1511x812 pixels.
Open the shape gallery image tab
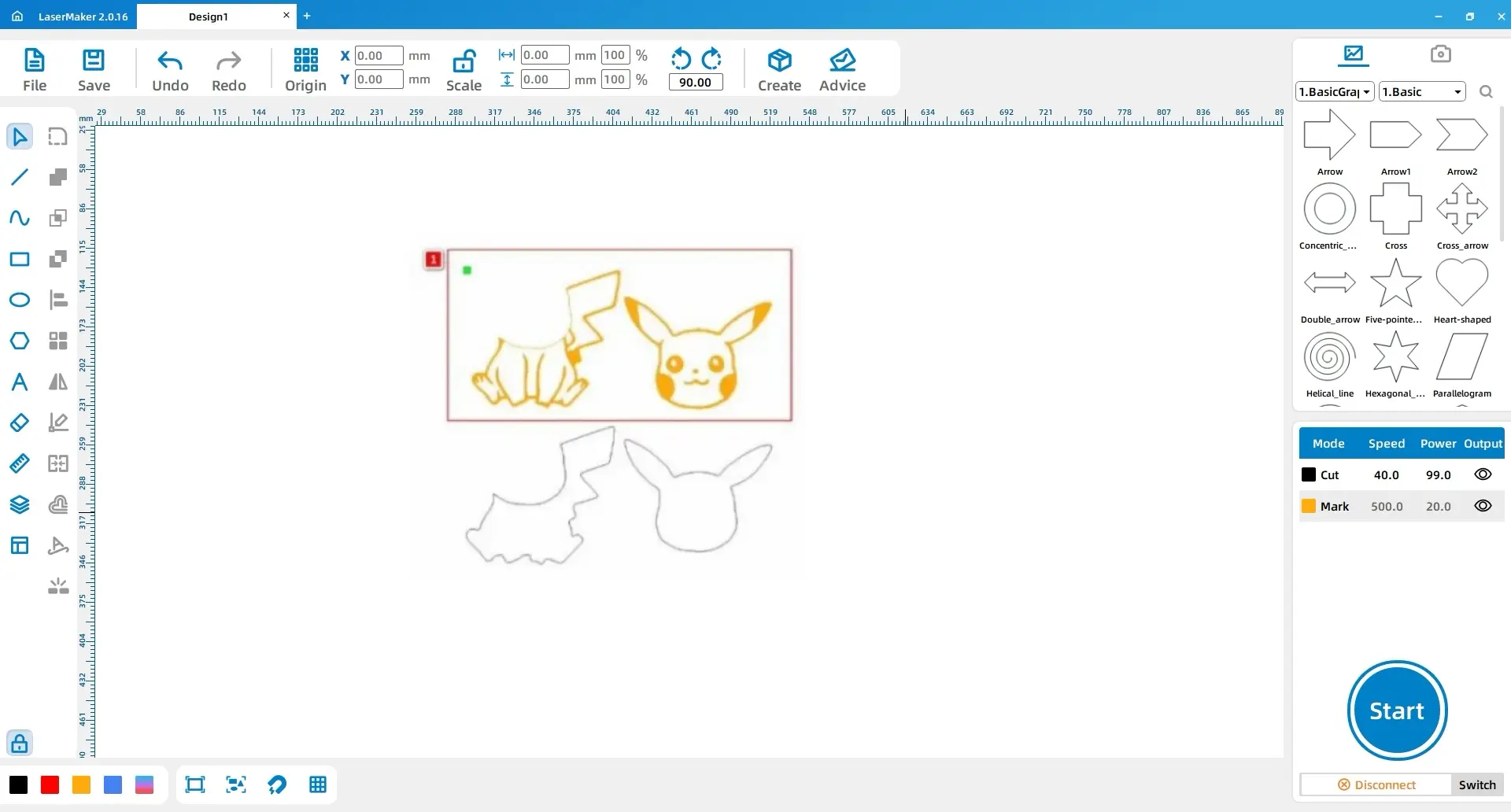coord(1354,54)
